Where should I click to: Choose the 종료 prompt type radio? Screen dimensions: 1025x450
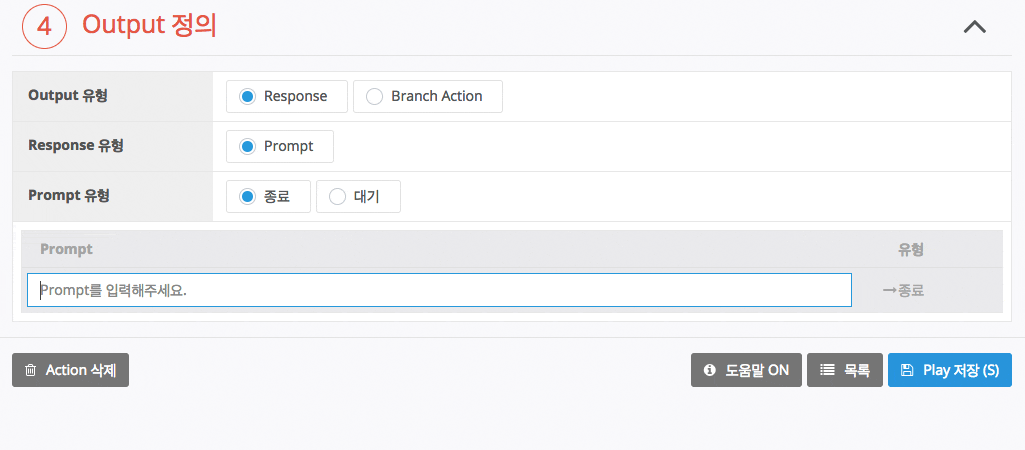(247, 197)
